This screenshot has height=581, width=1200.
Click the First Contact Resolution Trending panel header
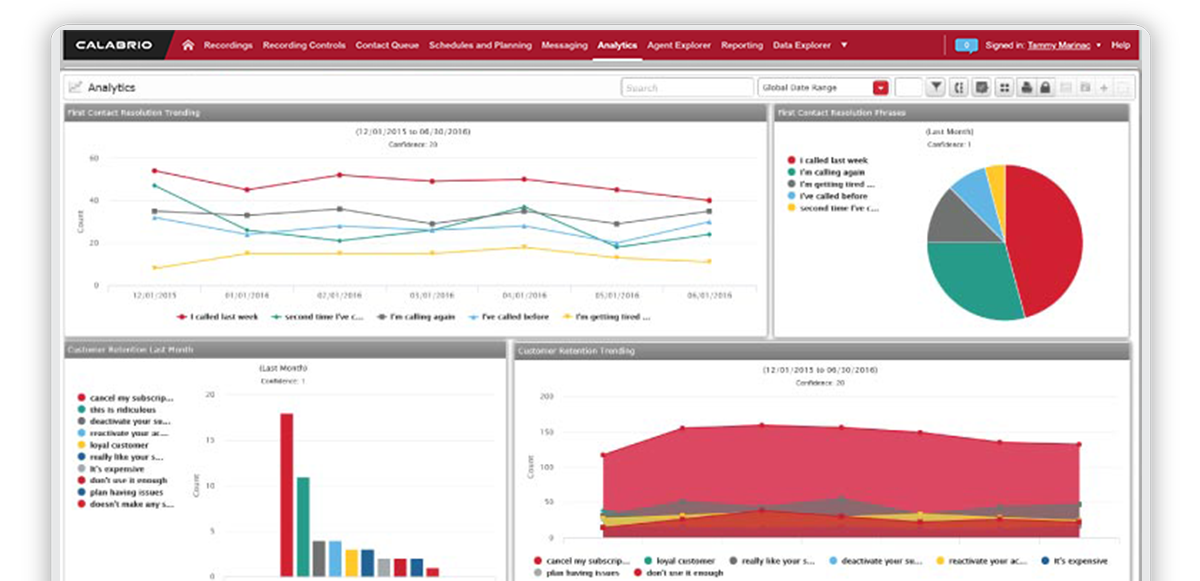pos(416,113)
